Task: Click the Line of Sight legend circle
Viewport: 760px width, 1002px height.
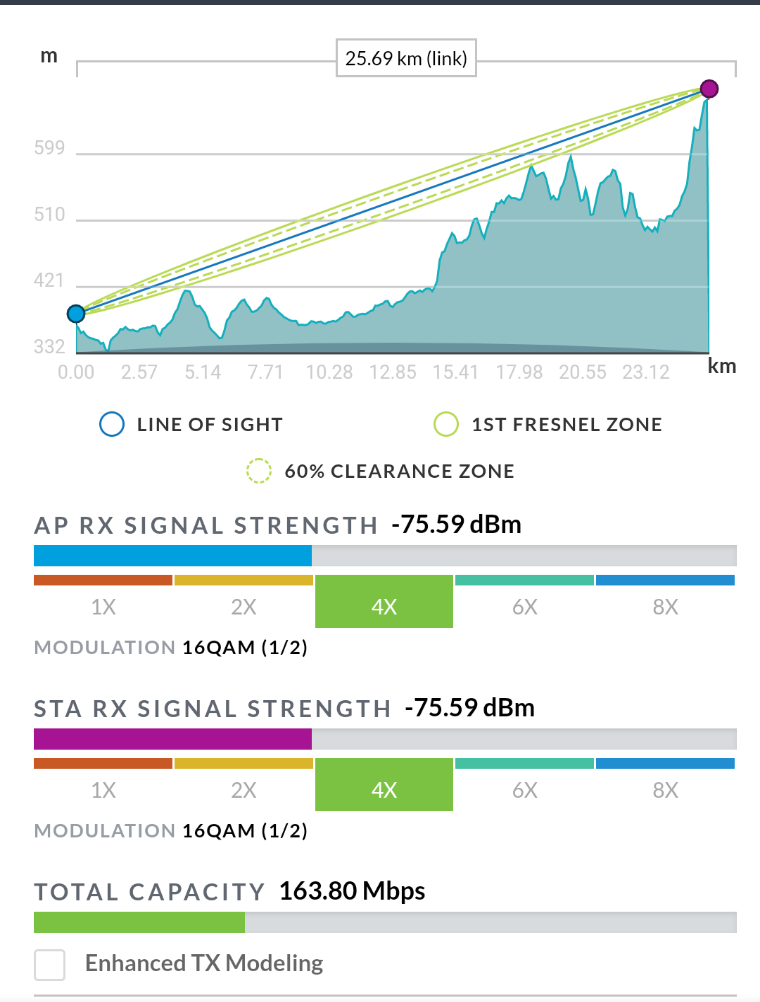Action: click(x=112, y=425)
